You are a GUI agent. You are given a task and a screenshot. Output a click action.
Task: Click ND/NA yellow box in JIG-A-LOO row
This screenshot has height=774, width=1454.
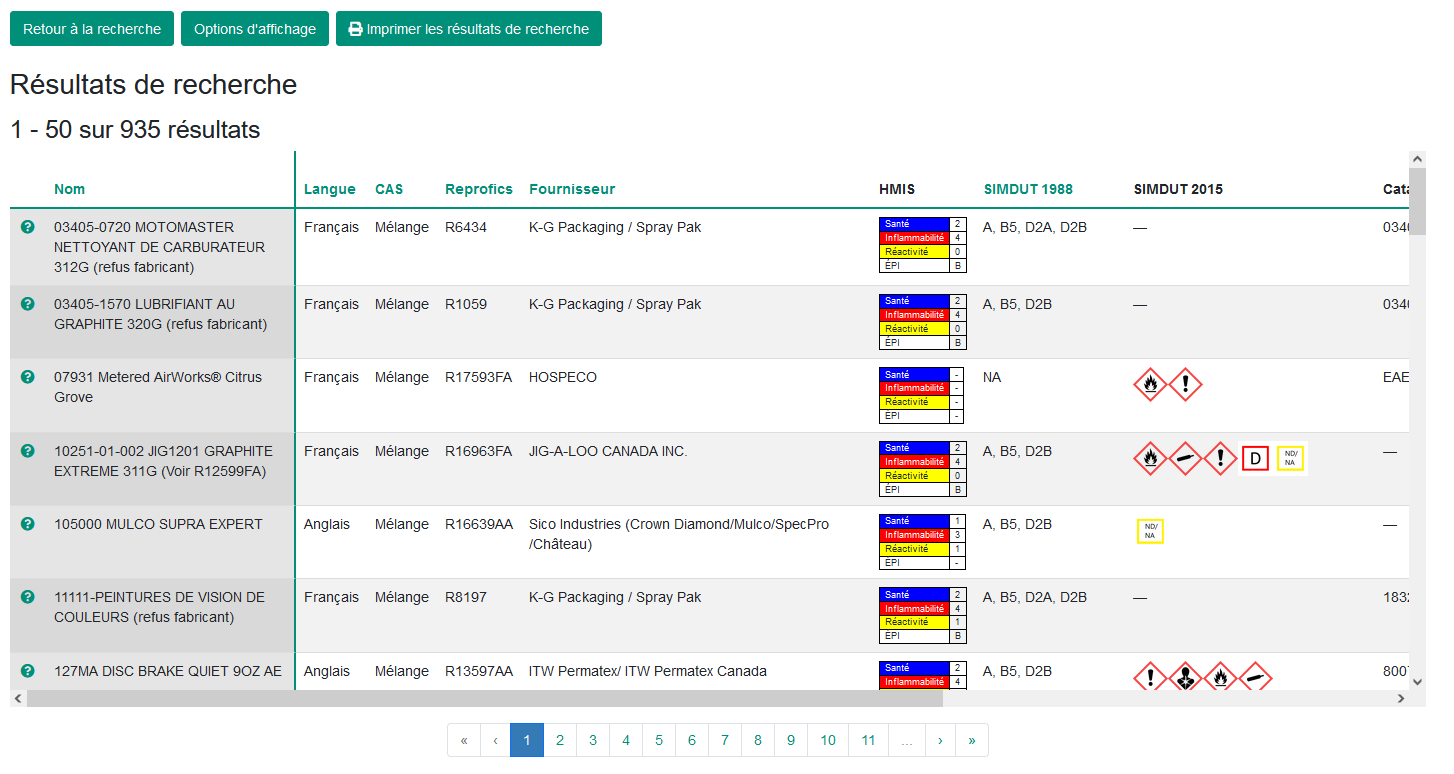click(1290, 458)
